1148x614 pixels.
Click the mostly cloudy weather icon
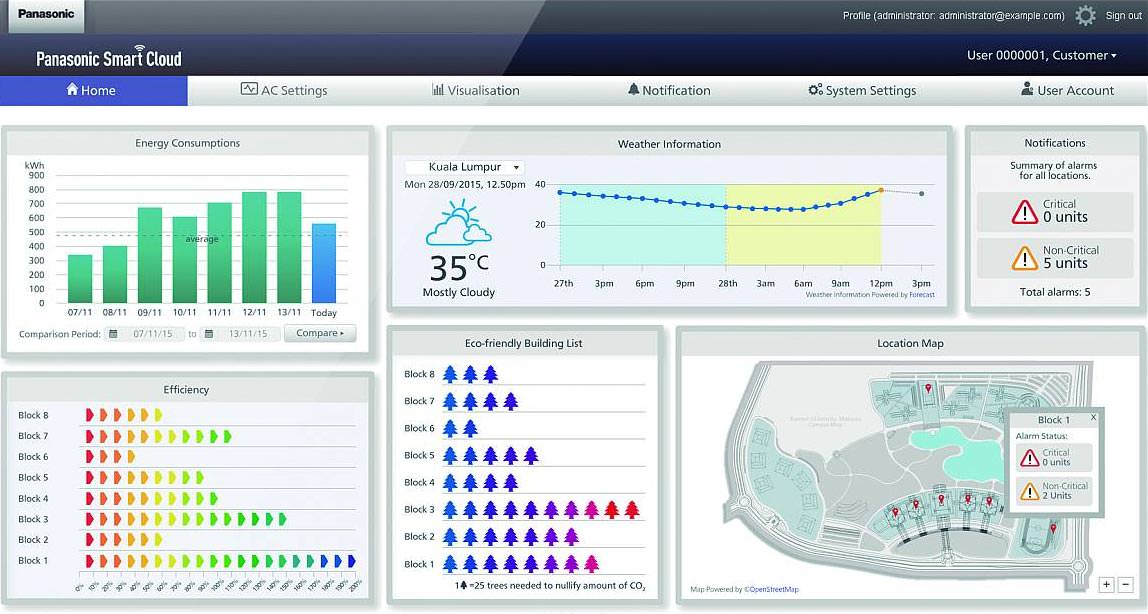tap(458, 222)
